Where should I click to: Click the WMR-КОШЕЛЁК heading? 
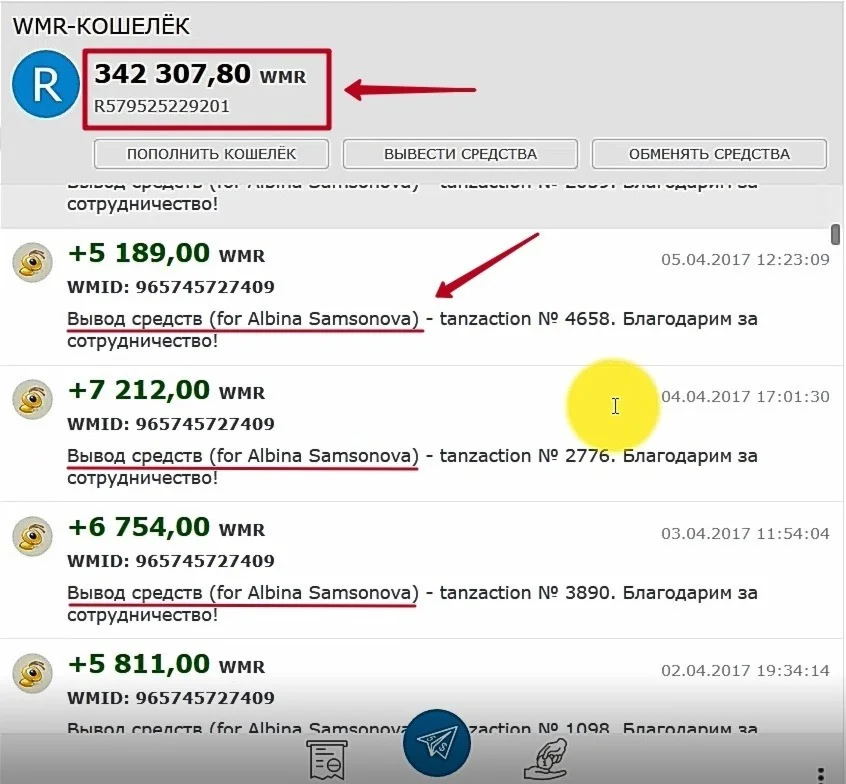point(101,26)
